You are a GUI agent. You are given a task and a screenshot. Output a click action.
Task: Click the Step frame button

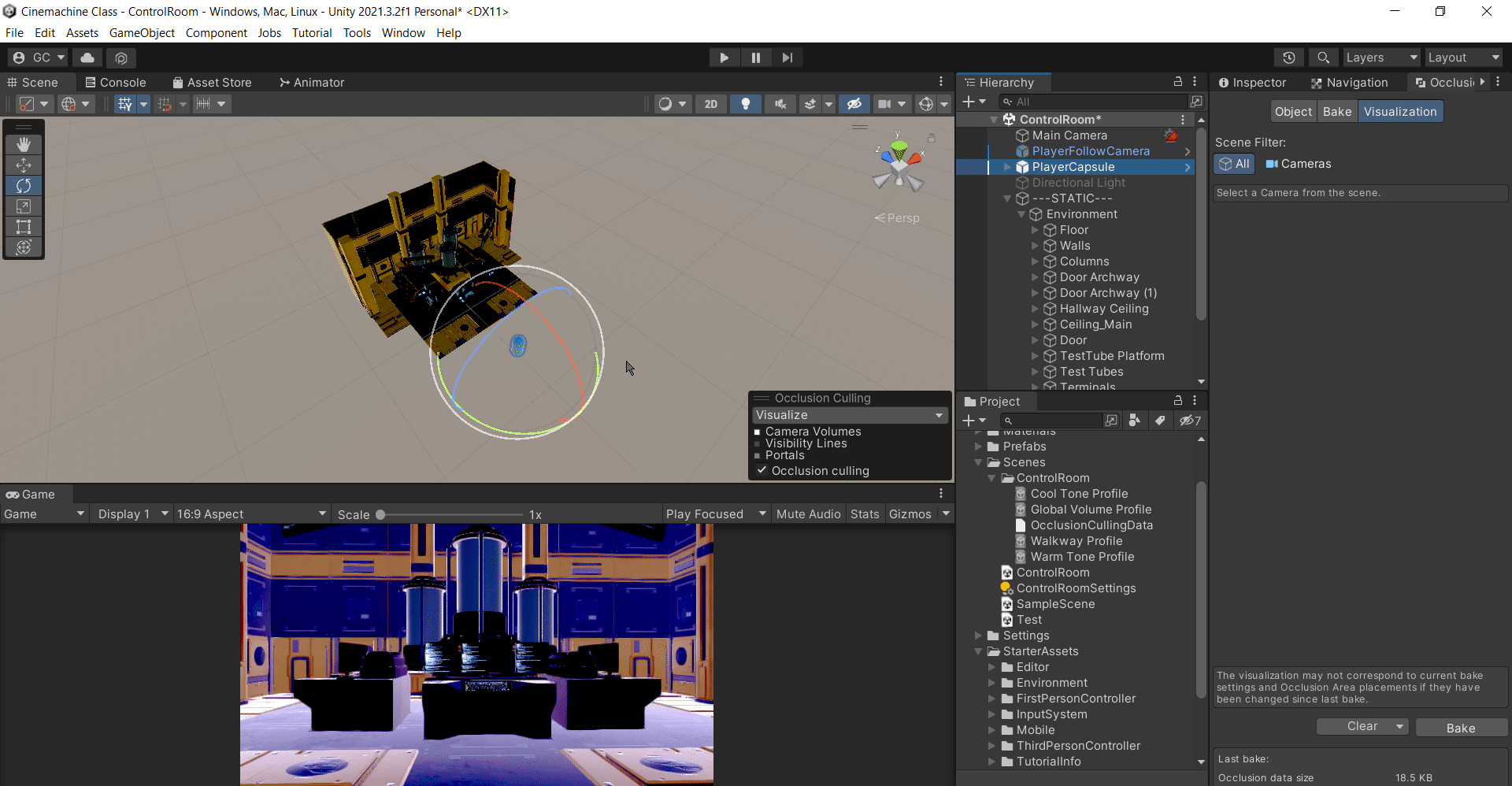[787, 57]
